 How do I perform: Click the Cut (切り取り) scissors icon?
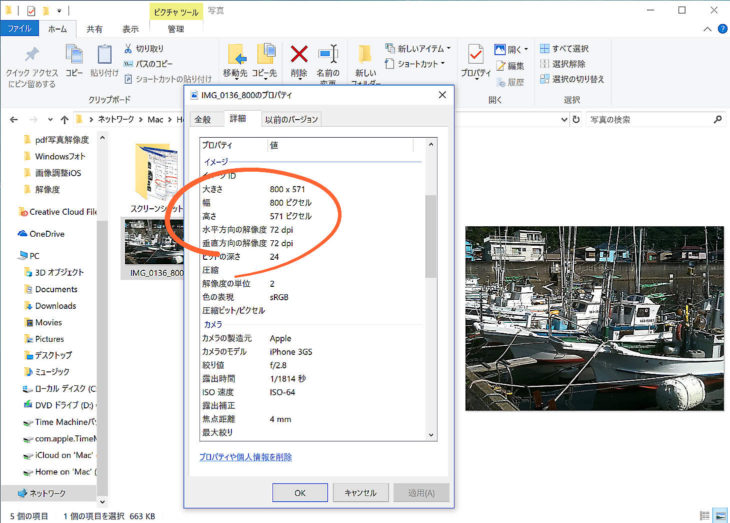[128, 48]
